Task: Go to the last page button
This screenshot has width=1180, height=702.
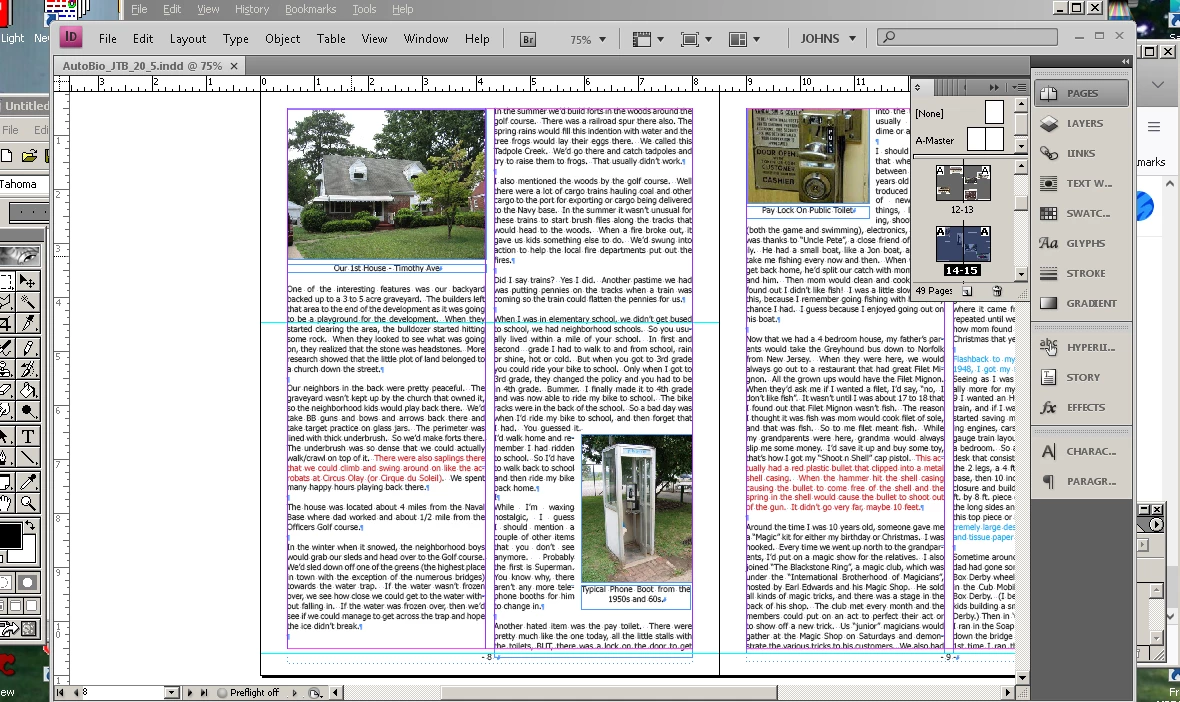Action: 203,692
